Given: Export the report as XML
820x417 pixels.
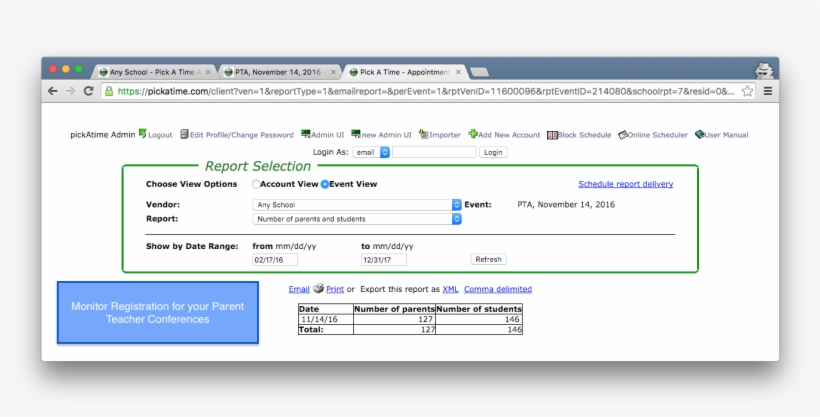Looking at the screenshot, I should click(x=450, y=289).
